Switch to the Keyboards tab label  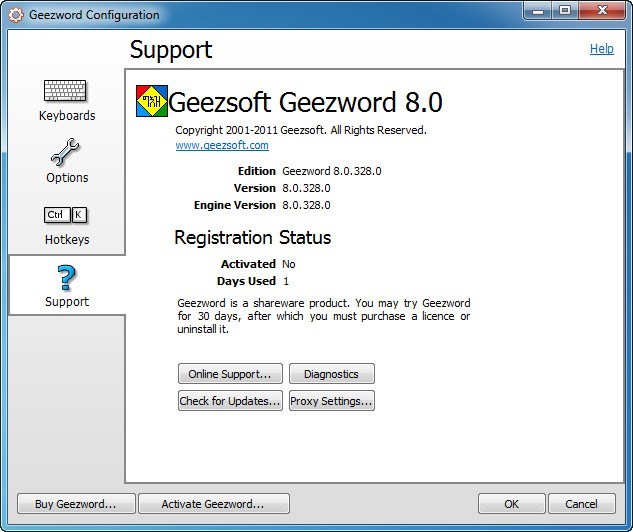[67, 116]
